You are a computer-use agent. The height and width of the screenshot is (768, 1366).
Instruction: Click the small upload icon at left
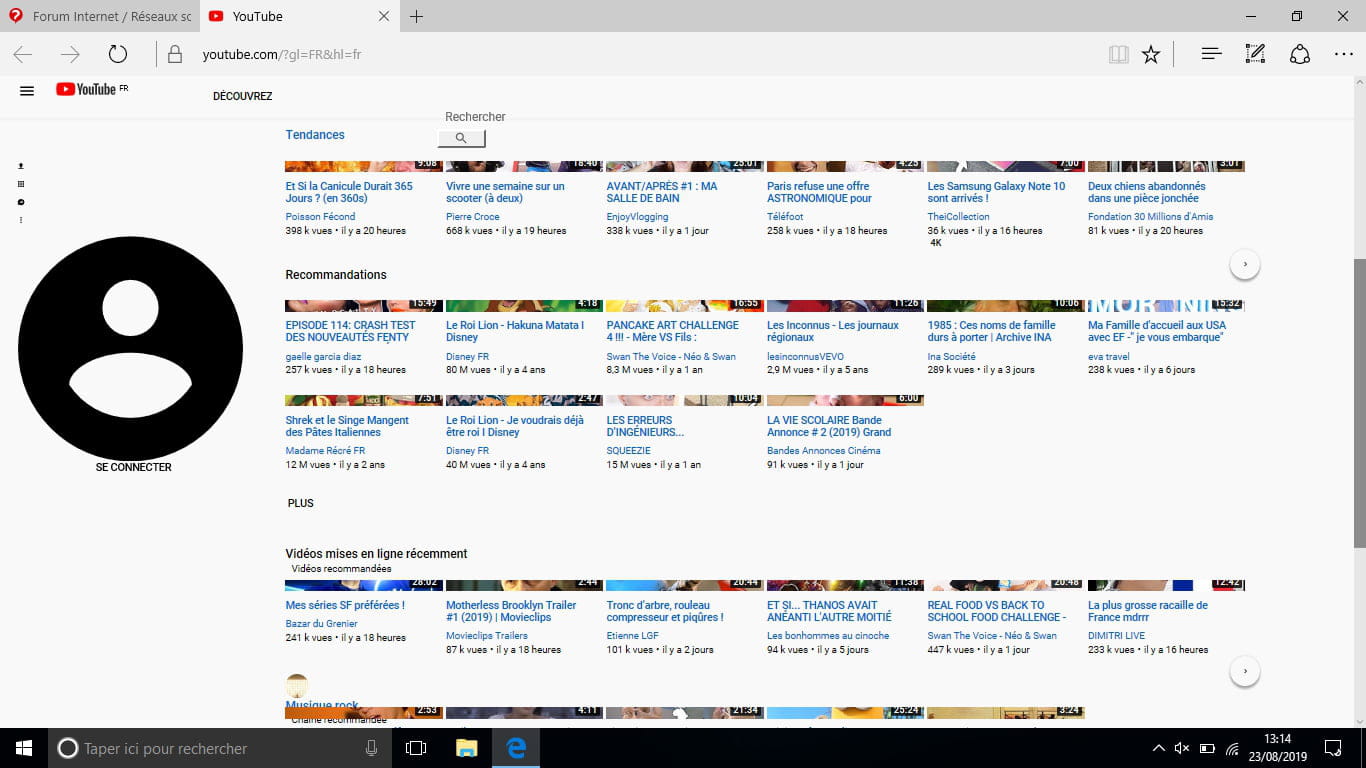pyautogui.click(x=21, y=166)
